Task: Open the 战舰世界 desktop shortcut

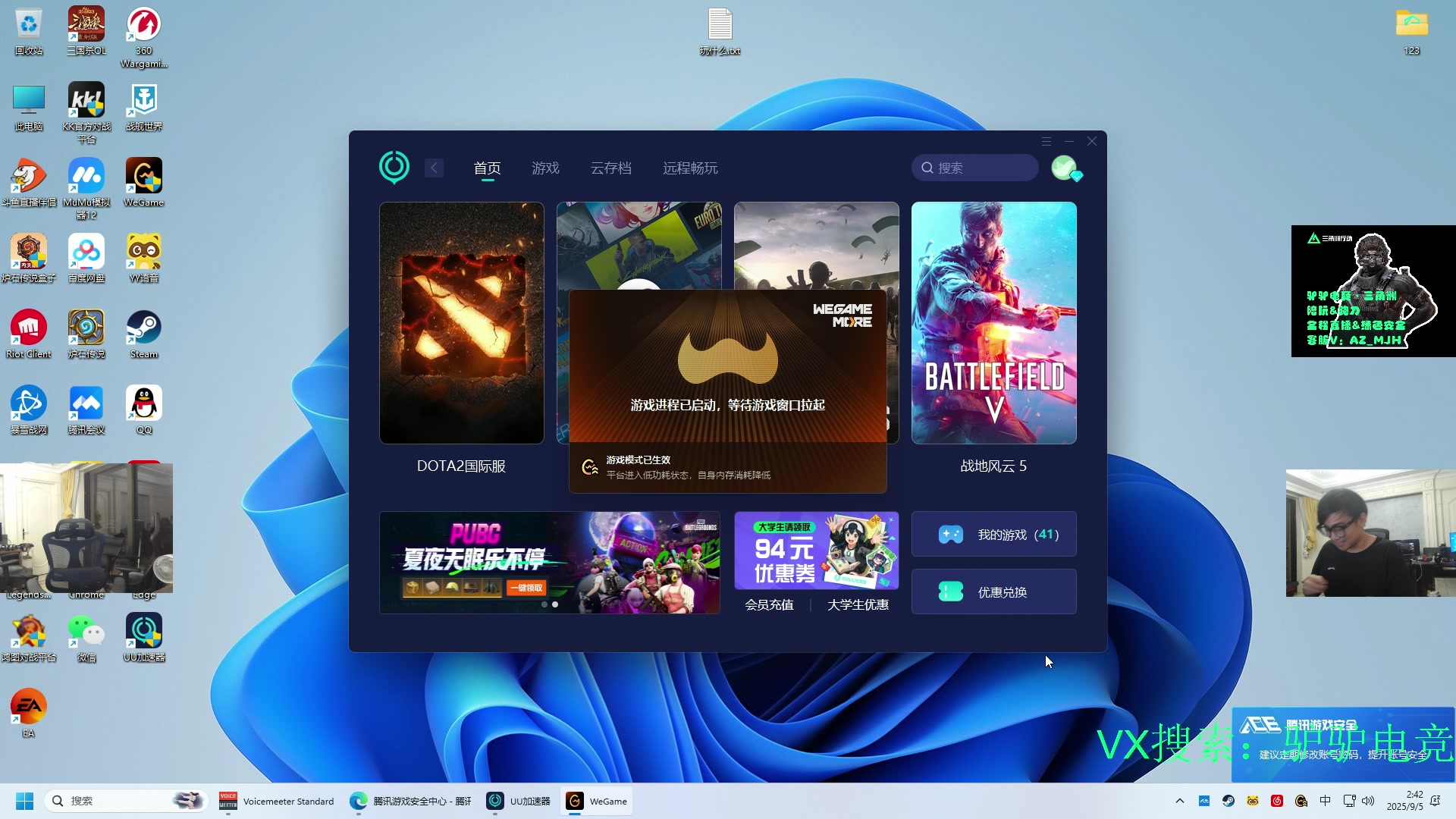Action: pyautogui.click(x=144, y=107)
